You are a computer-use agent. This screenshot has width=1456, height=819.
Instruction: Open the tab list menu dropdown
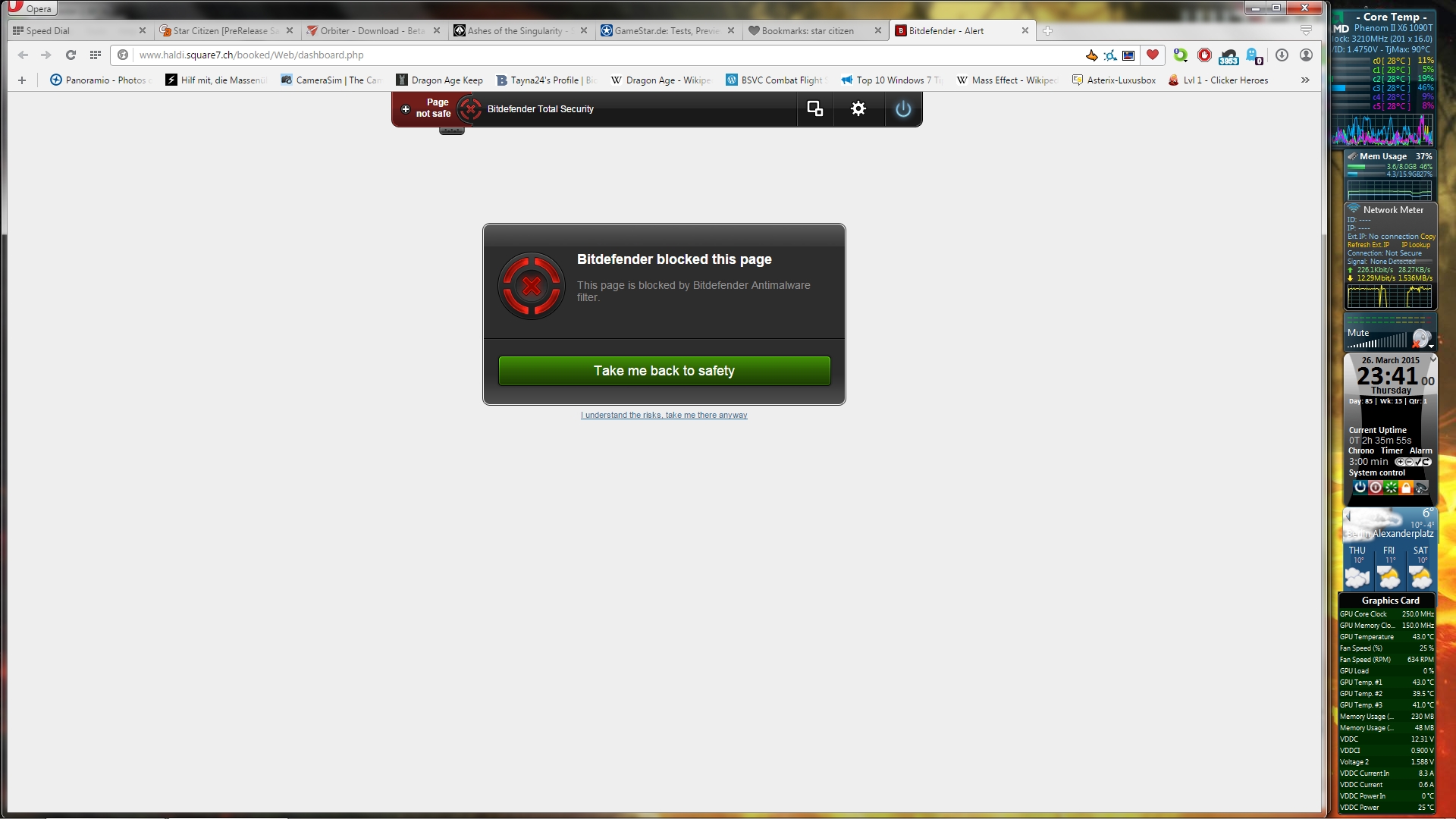[x=1306, y=30]
